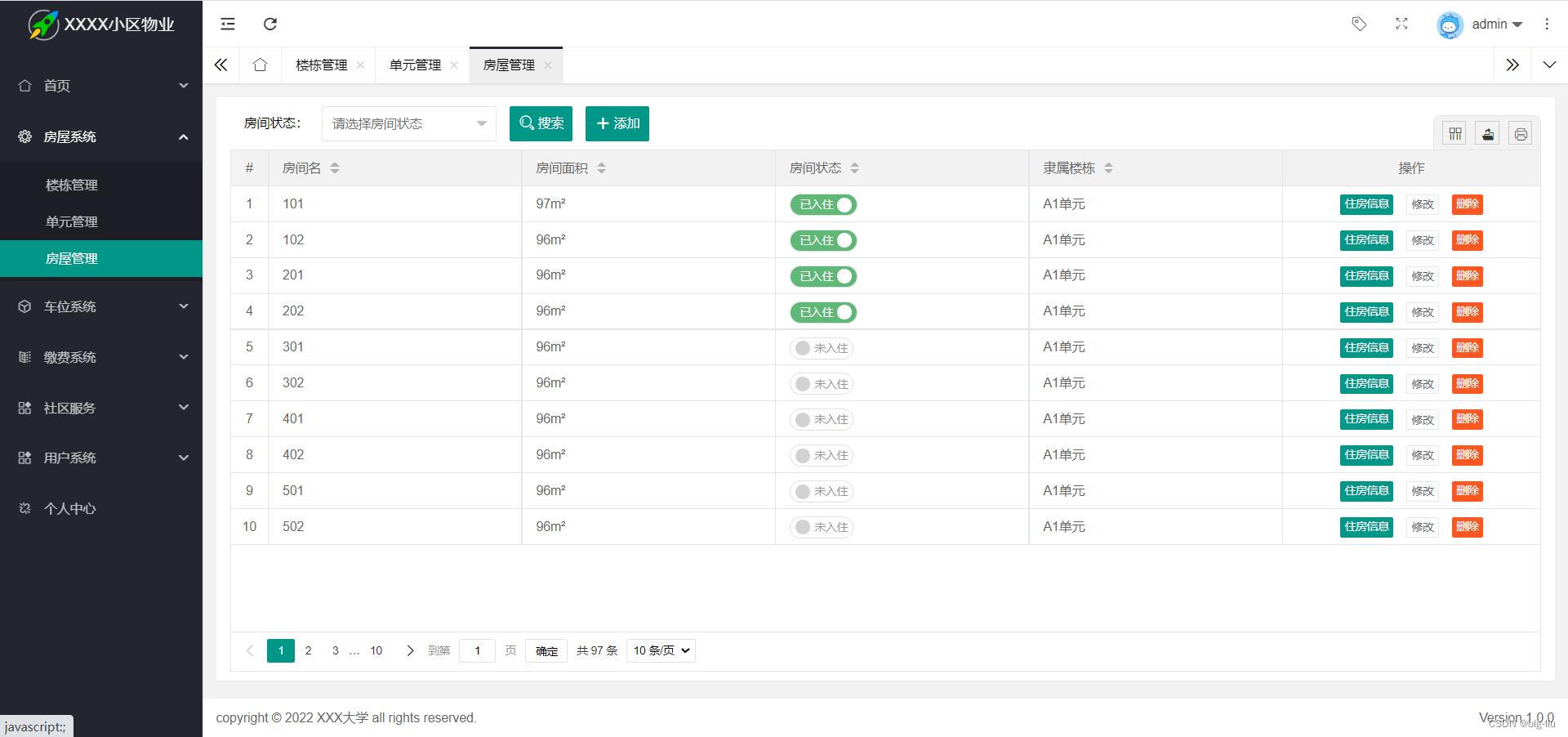
Task: Close the 楼栋管理 tab with its X
Action: click(360, 65)
